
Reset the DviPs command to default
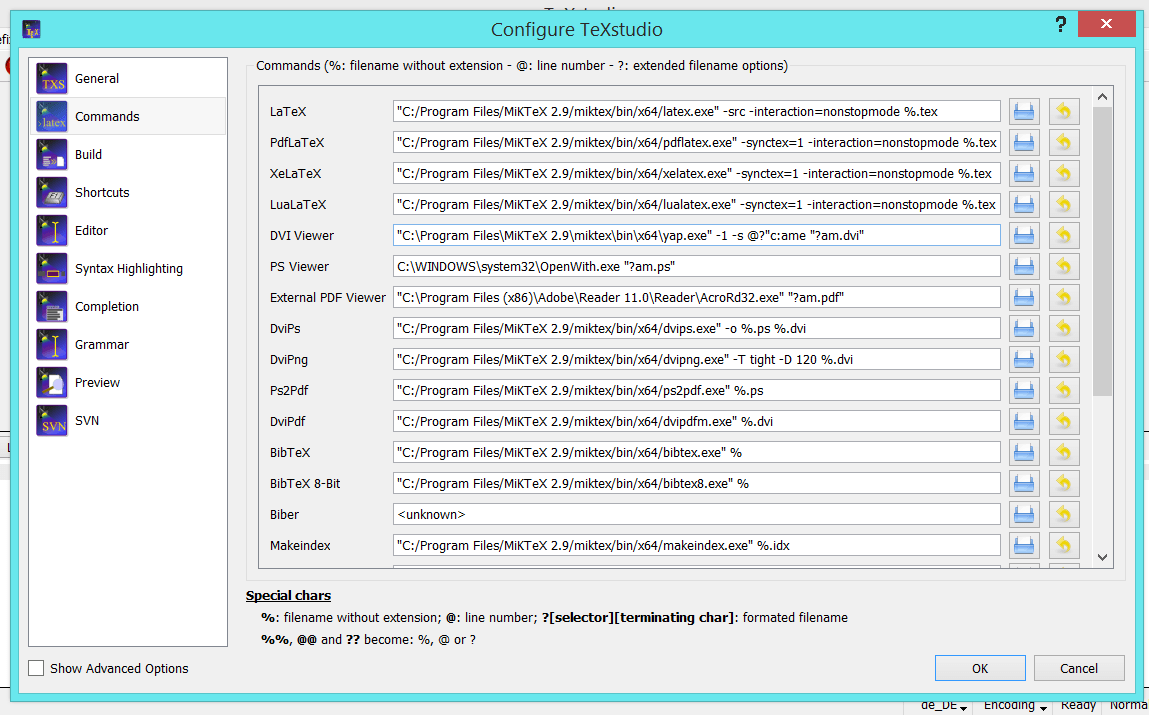click(1063, 328)
